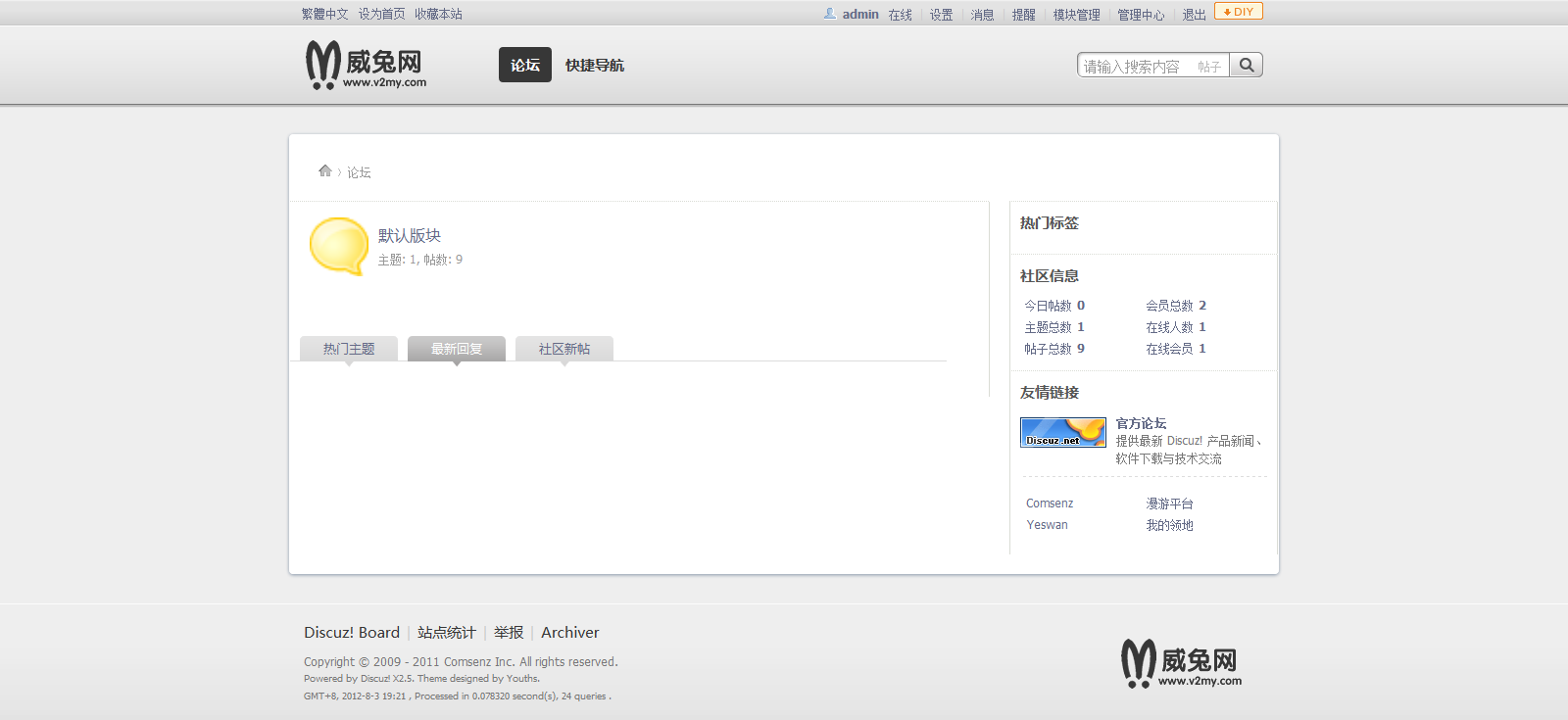Open the DIY customization button
Viewport: 1568px width, 720px height.
pyautogui.click(x=1239, y=12)
